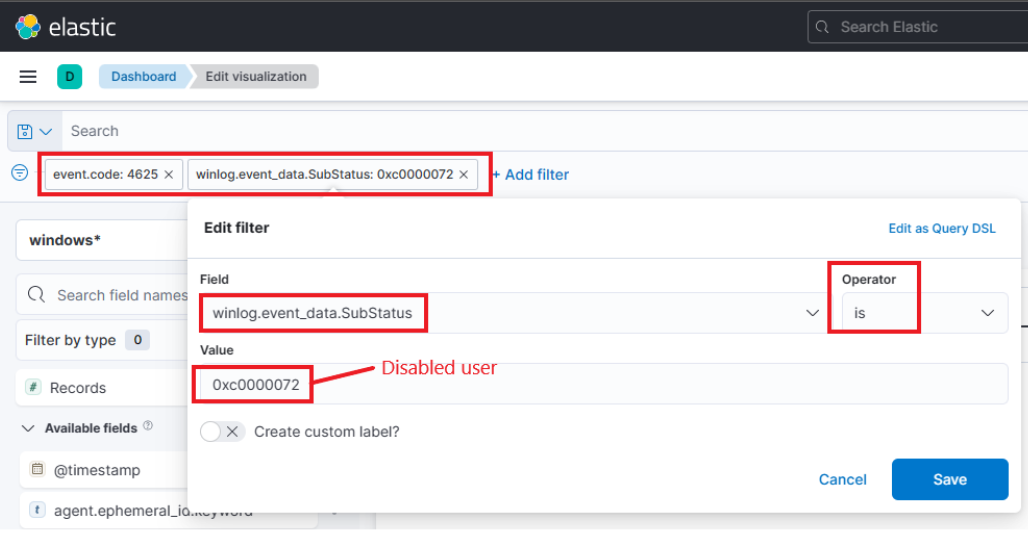This screenshot has height=535, width=1028.
Task: Click Edit visualization breadcrumb
Action: tap(256, 77)
